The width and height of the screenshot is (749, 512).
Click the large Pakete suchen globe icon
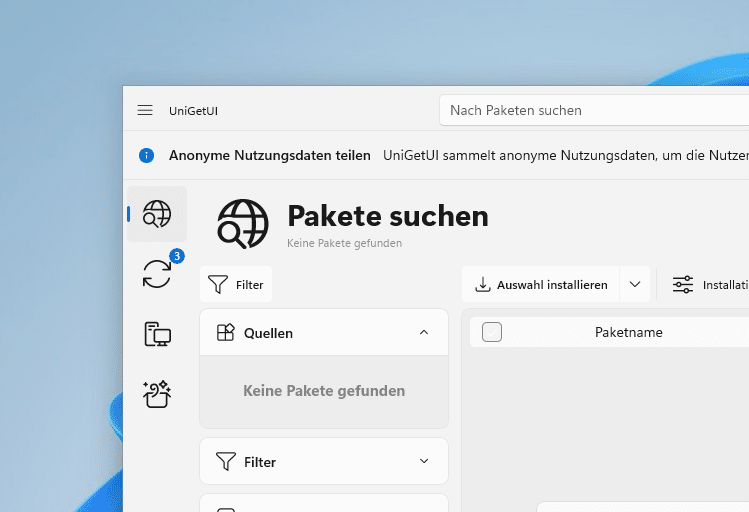(243, 224)
